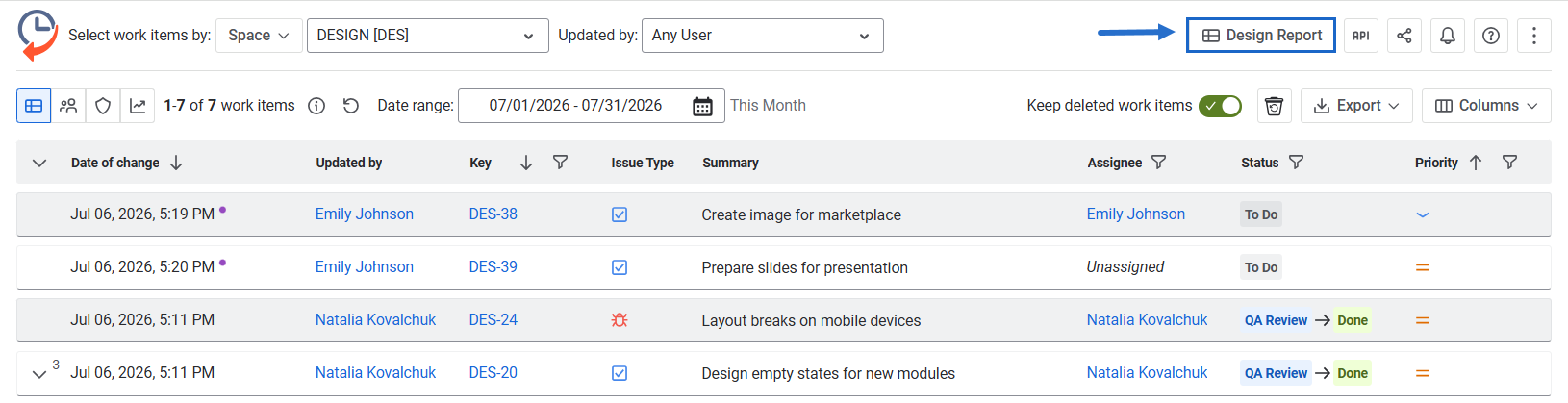Click the share icon in the header
Viewport: 1568px width, 403px height.
[x=1404, y=36]
